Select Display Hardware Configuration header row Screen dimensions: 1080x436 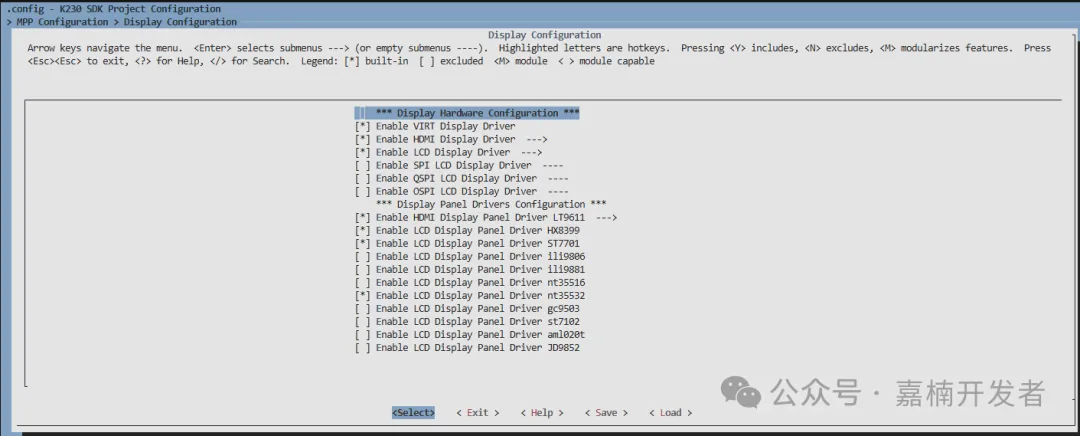[x=467, y=114]
